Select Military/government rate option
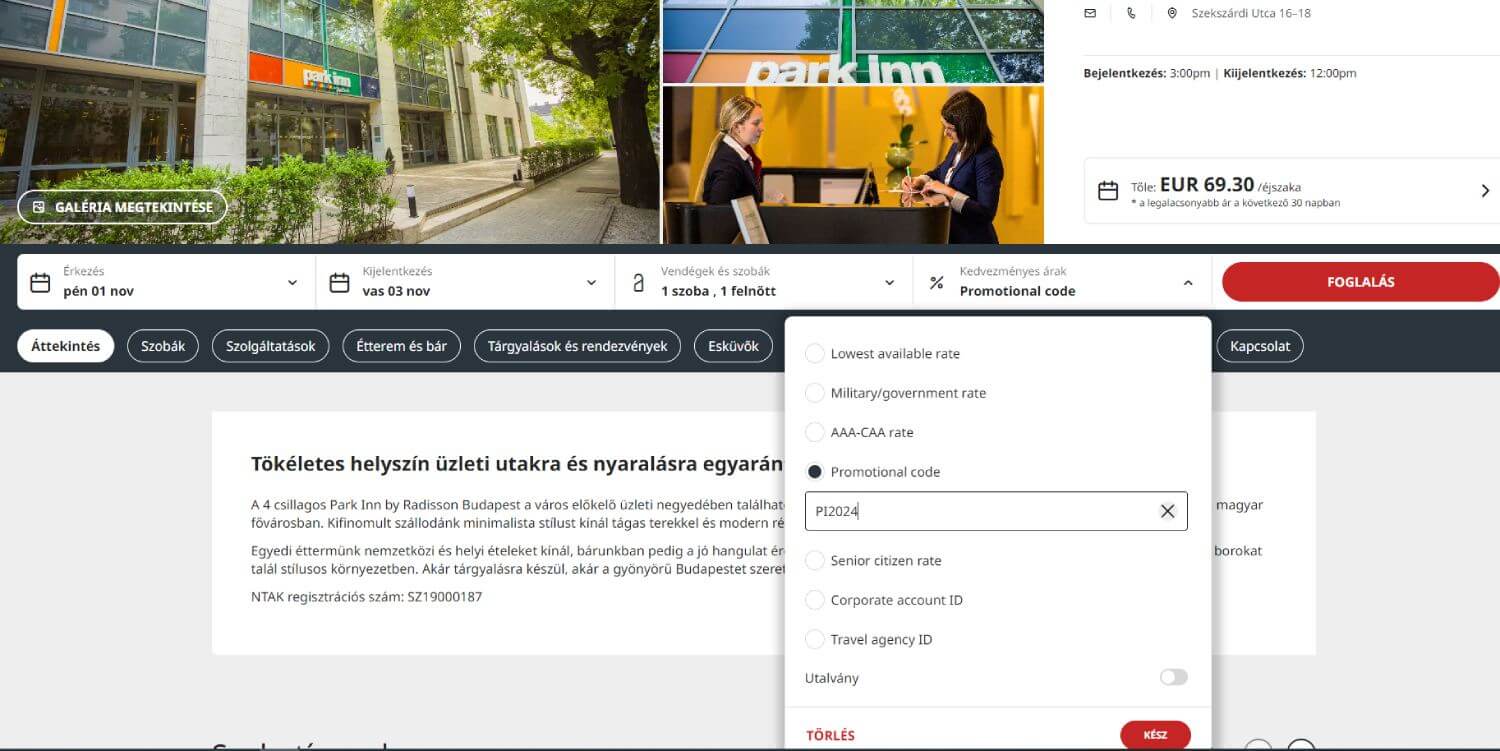 (815, 393)
